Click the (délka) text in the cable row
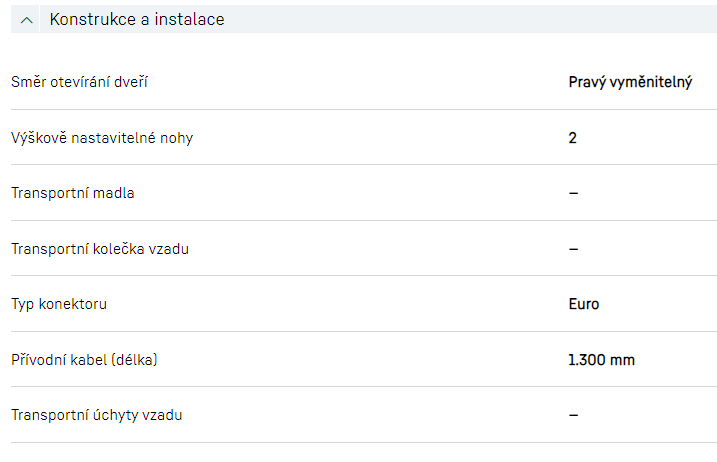Screen dimensions: 717x462 (131, 359)
